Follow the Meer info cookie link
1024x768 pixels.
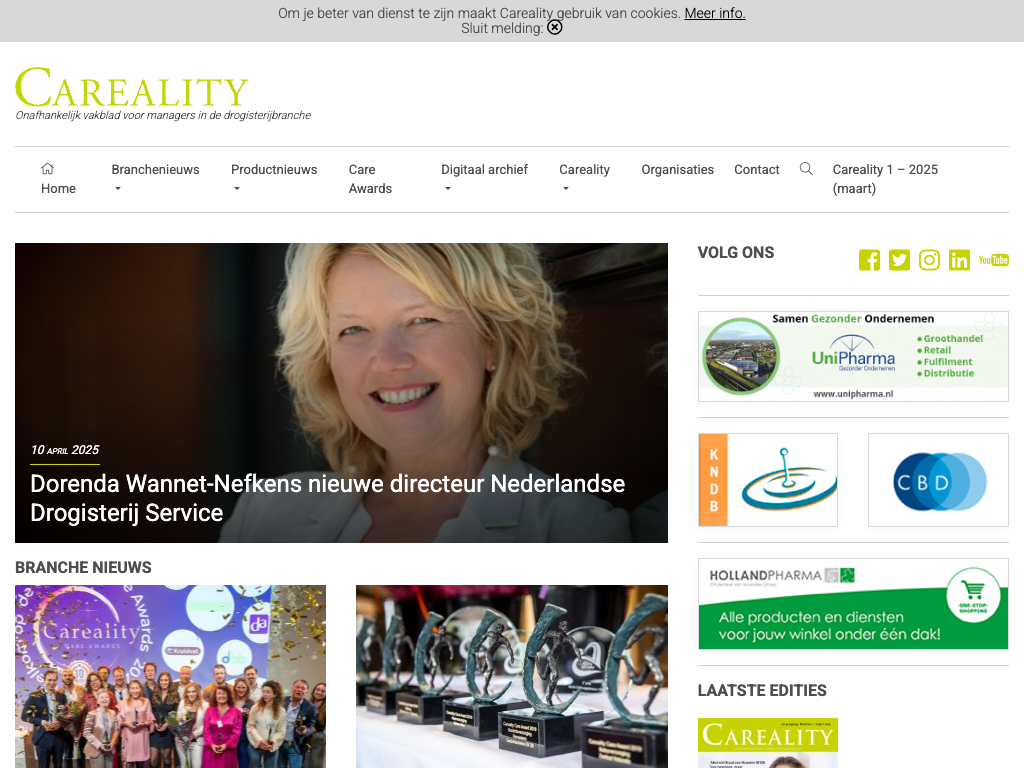[714, 13]
